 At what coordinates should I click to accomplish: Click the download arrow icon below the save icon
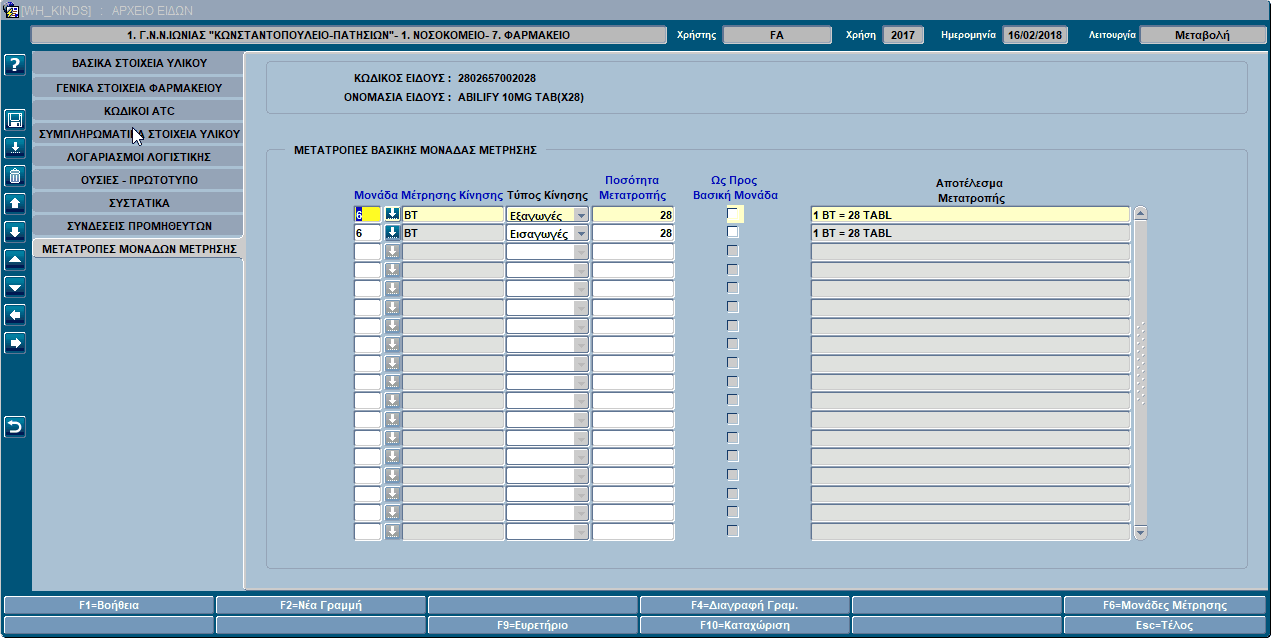click(15, 148)
